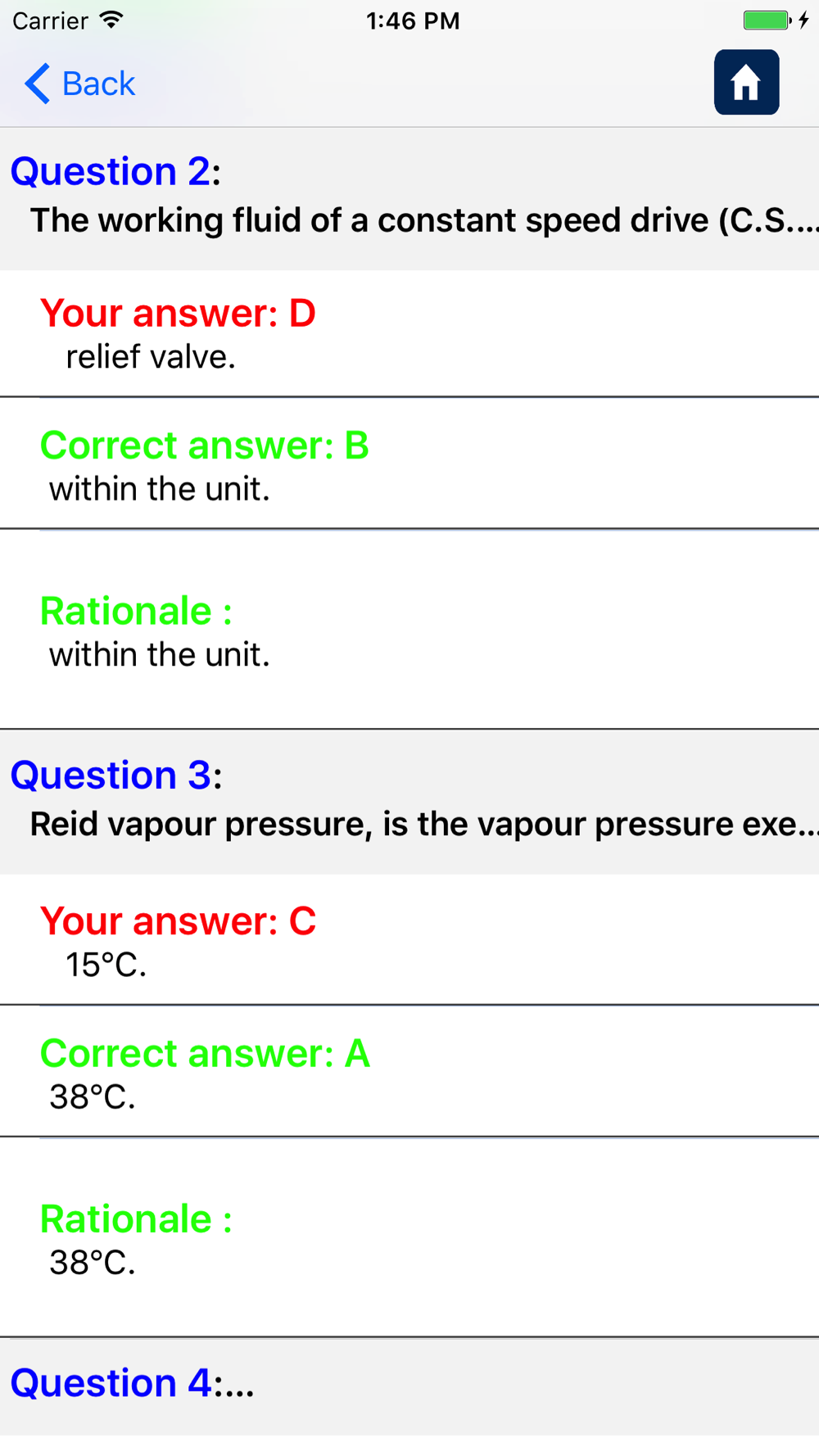Tap the 'relief valve.' answer text

(x=151, y=357)
